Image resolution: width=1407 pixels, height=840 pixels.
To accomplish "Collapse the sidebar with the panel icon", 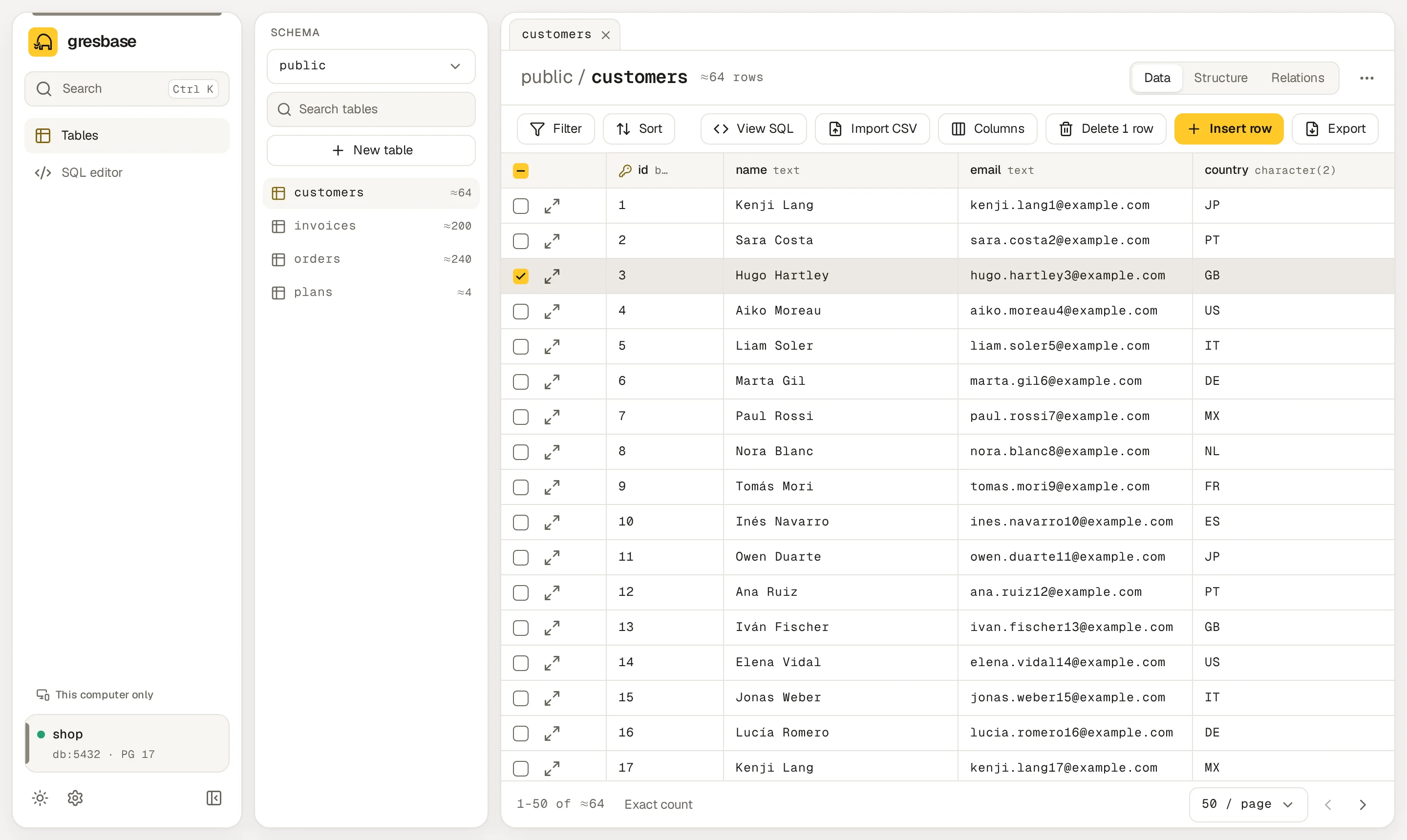I will pyautogui.click(x=214, y=798).
